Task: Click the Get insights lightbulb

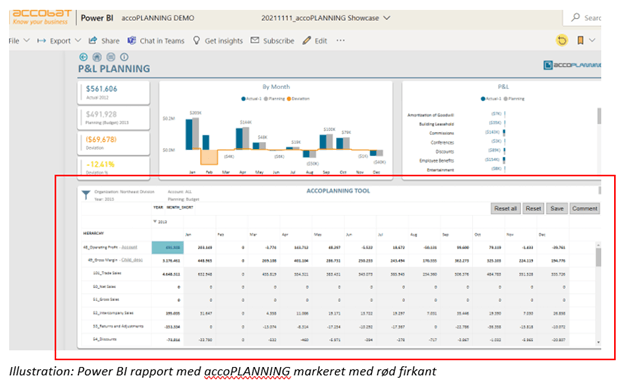Action: pos(218,41)
